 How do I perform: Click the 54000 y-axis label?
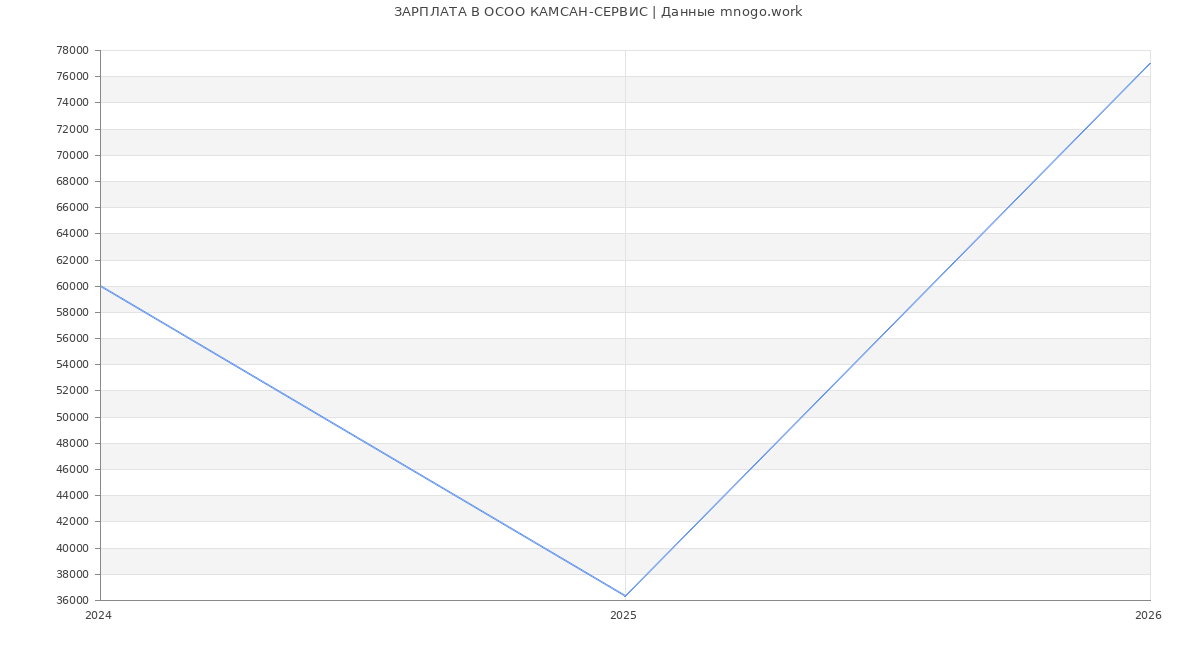tap(72, 365)
